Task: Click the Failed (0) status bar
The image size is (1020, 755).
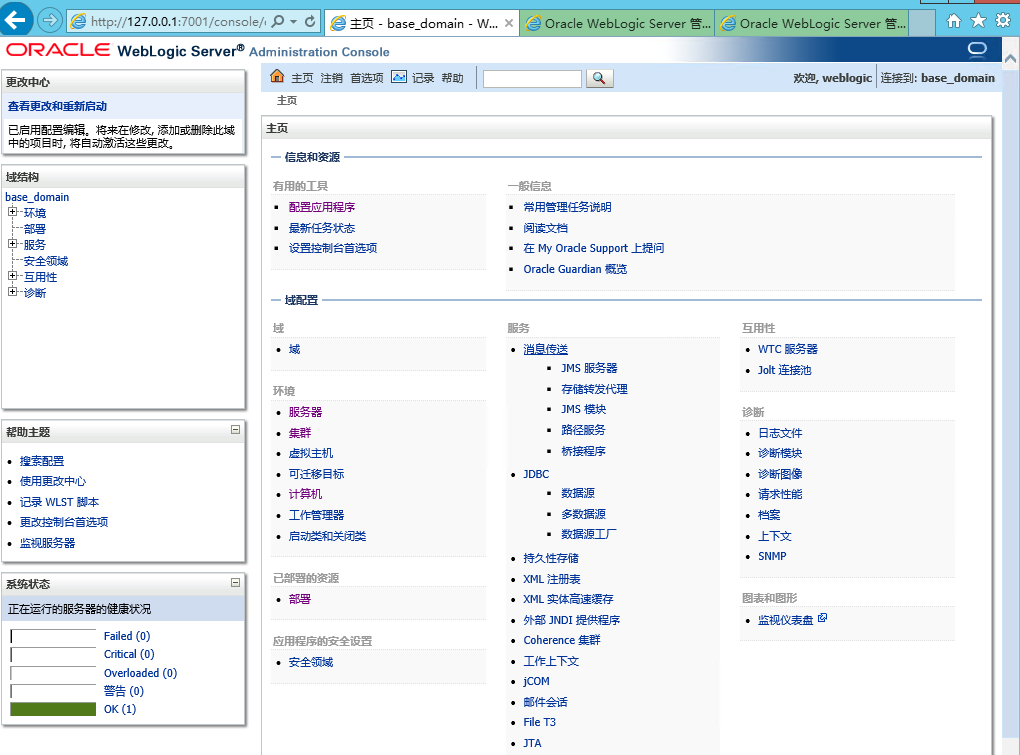Action: tap(53, 636)
